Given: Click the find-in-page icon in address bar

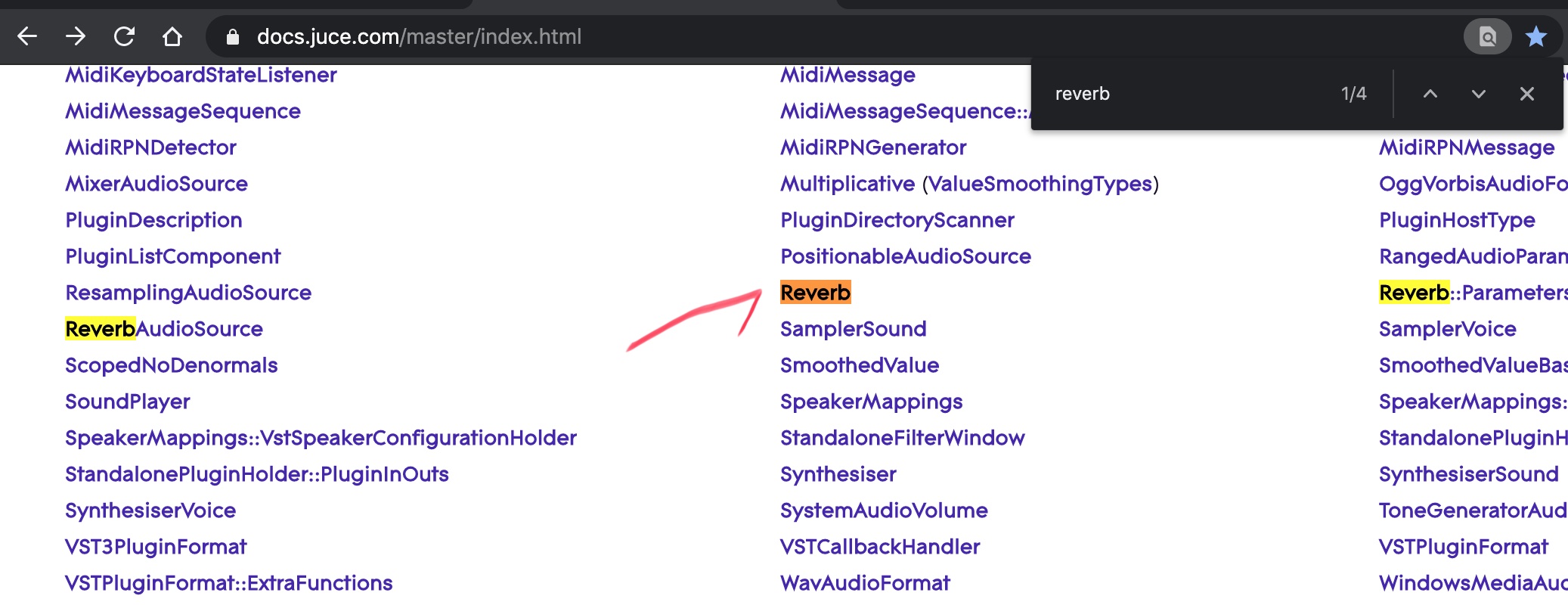Looking at the screenshot, I should point(1487,36).
